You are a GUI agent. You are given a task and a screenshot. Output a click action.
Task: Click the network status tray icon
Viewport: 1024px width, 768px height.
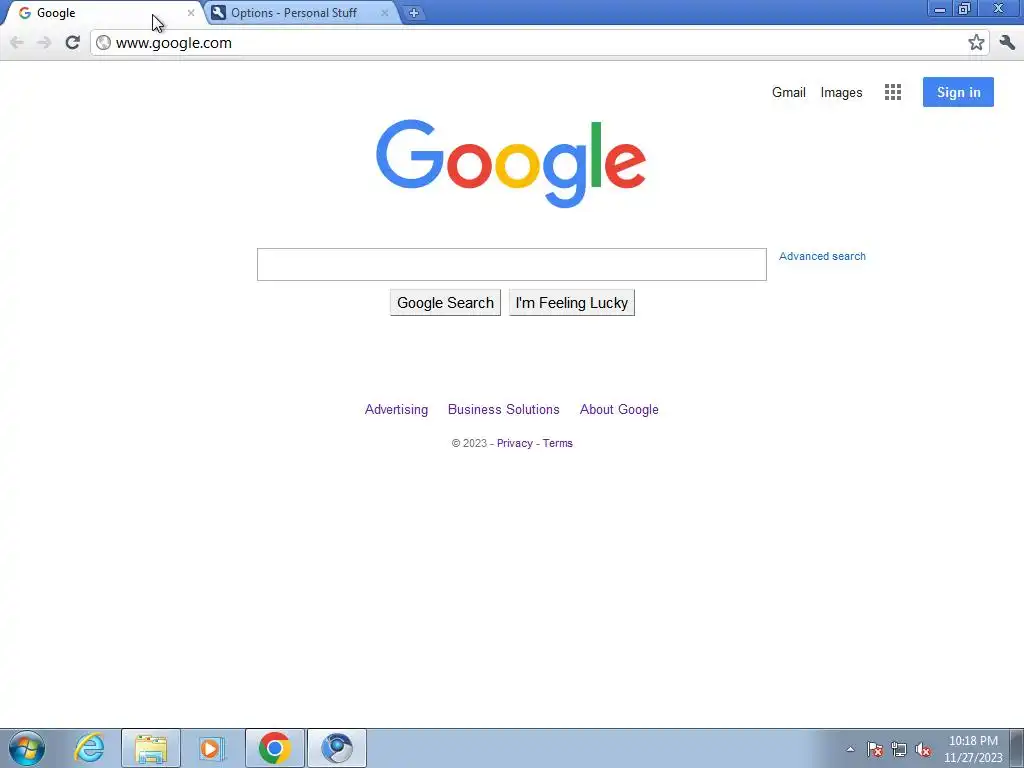click(x=899, y=749)
